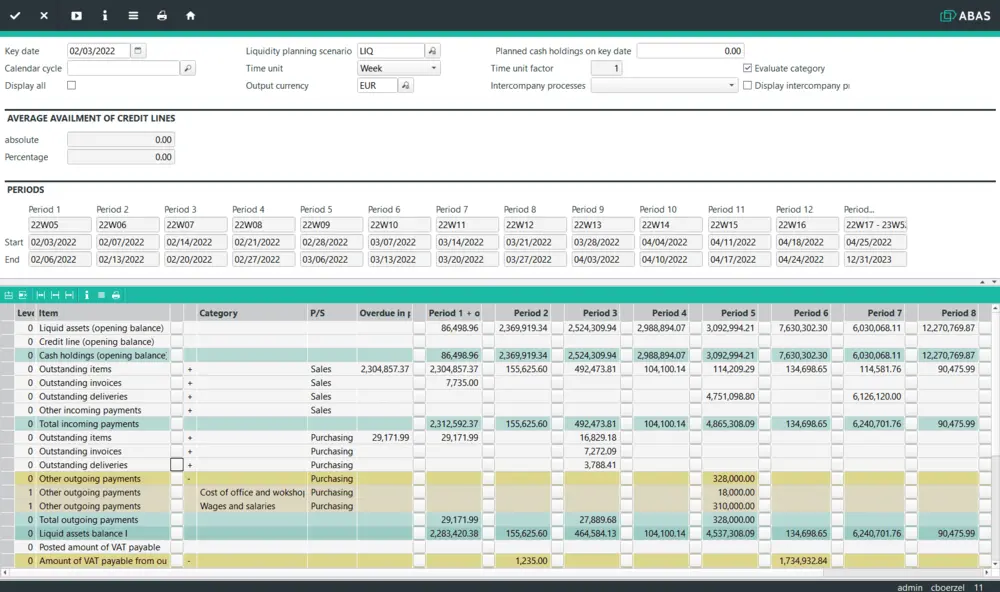This screenshot has width=1000, height=592.
Task: Print via the printer icon in the top bar
Action: 162,15
